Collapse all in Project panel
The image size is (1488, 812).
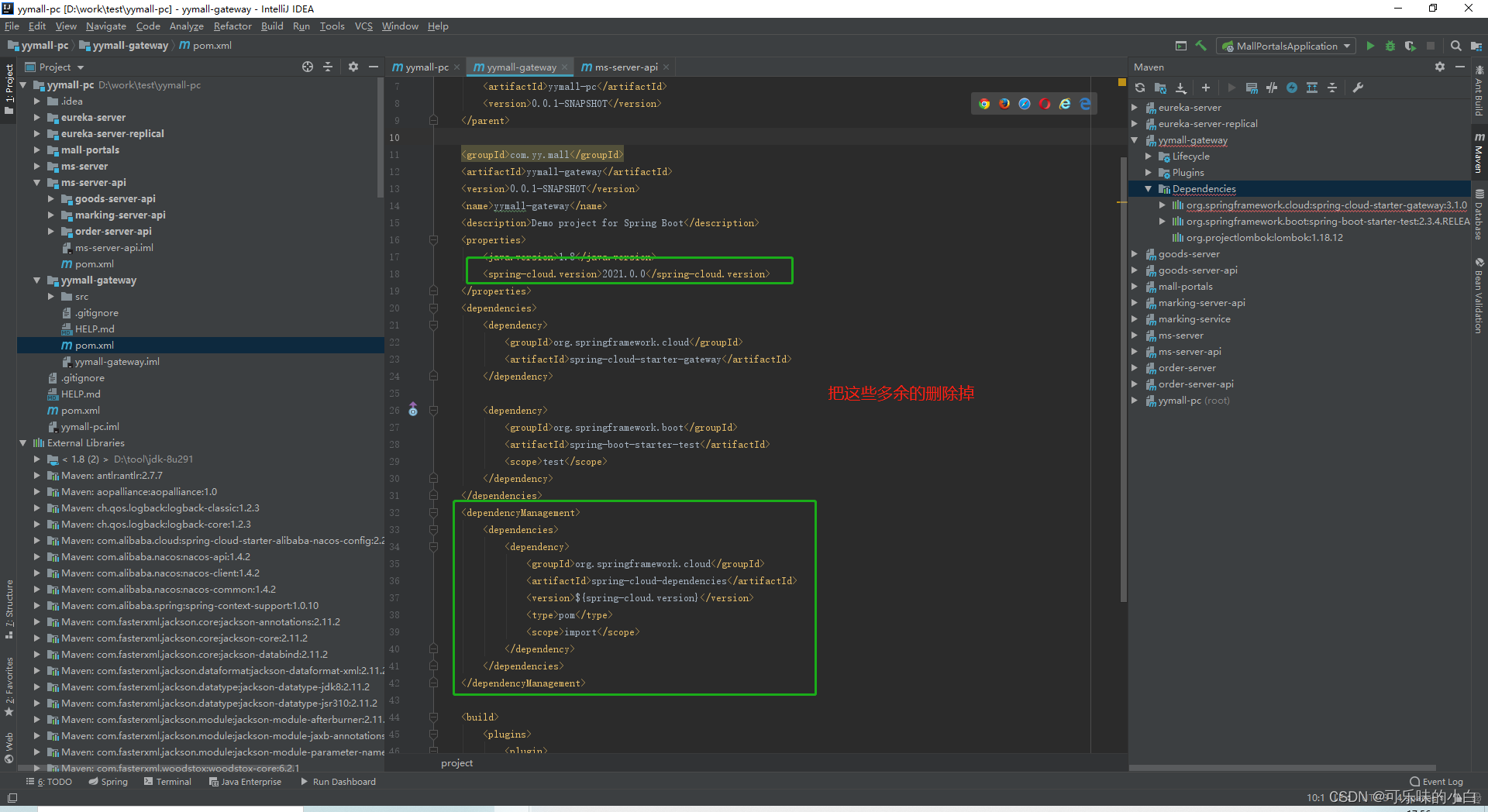pyautogui.click(x=328, y=67)
